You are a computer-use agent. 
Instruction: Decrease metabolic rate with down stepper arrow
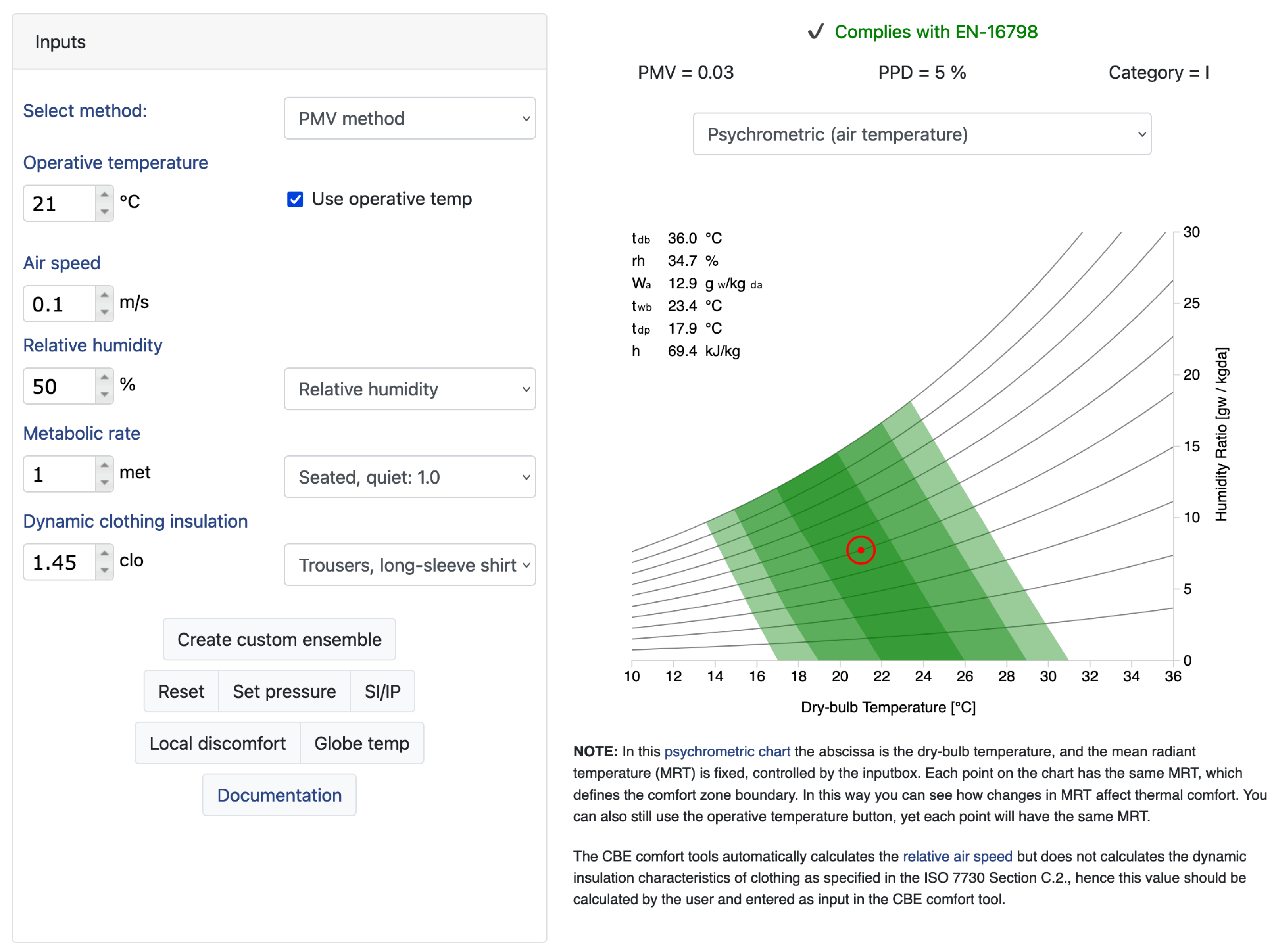104,483
